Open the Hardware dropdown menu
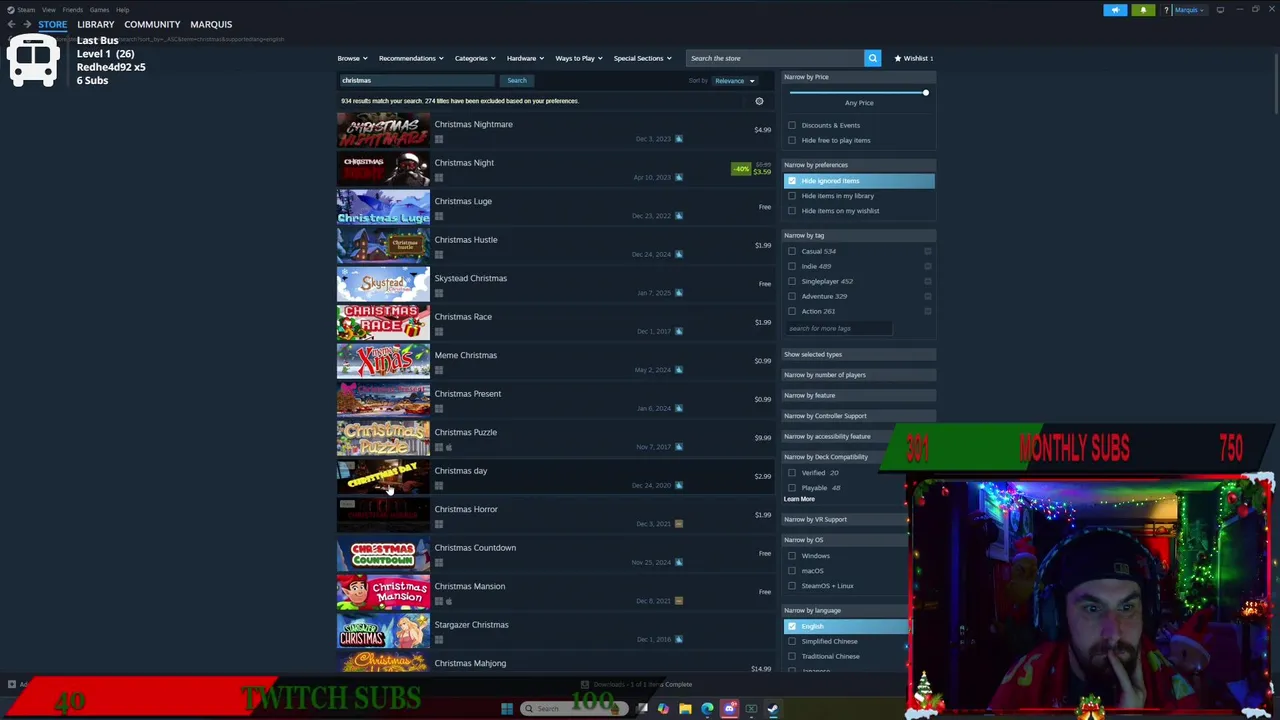The image size is (1280, 720). [525, 58]
